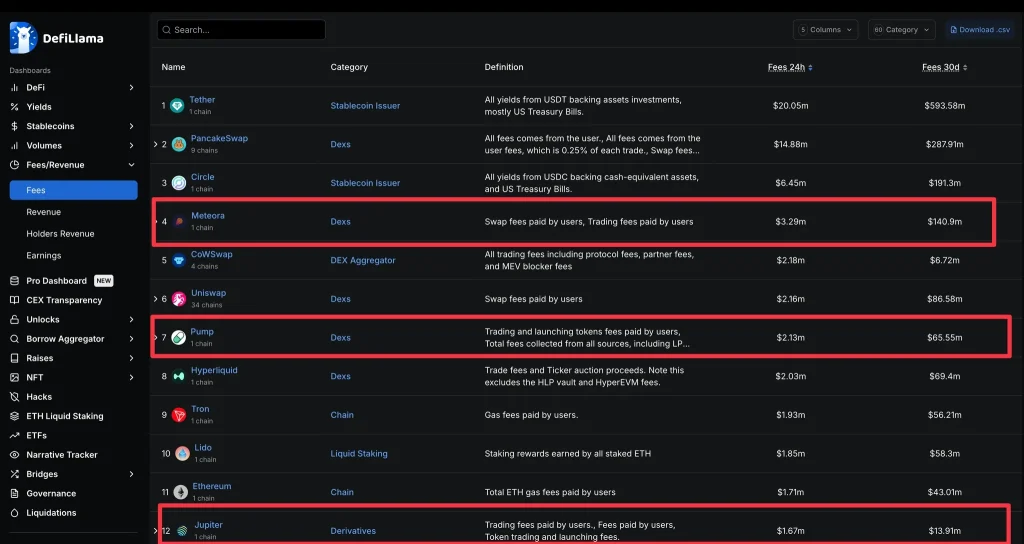Sort table by Fees 24h column
Screen dimensions: 1024x544
pos(790,67)
